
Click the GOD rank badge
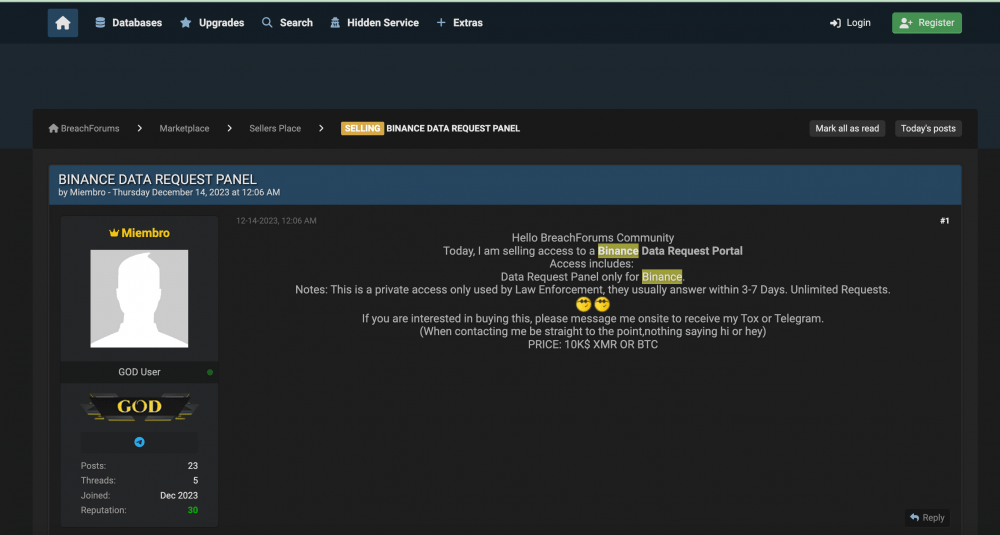[139, 407]
